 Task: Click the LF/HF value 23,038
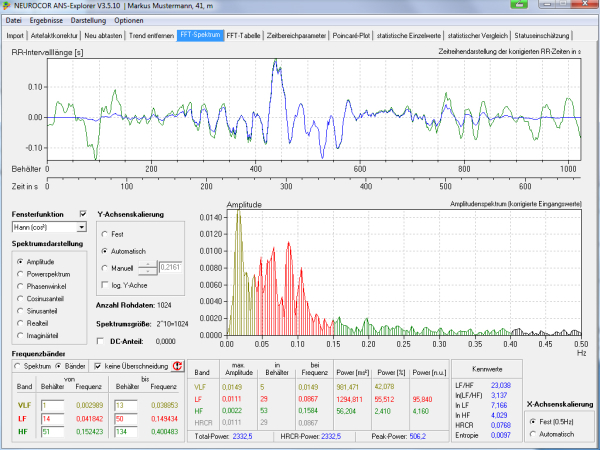501,385
